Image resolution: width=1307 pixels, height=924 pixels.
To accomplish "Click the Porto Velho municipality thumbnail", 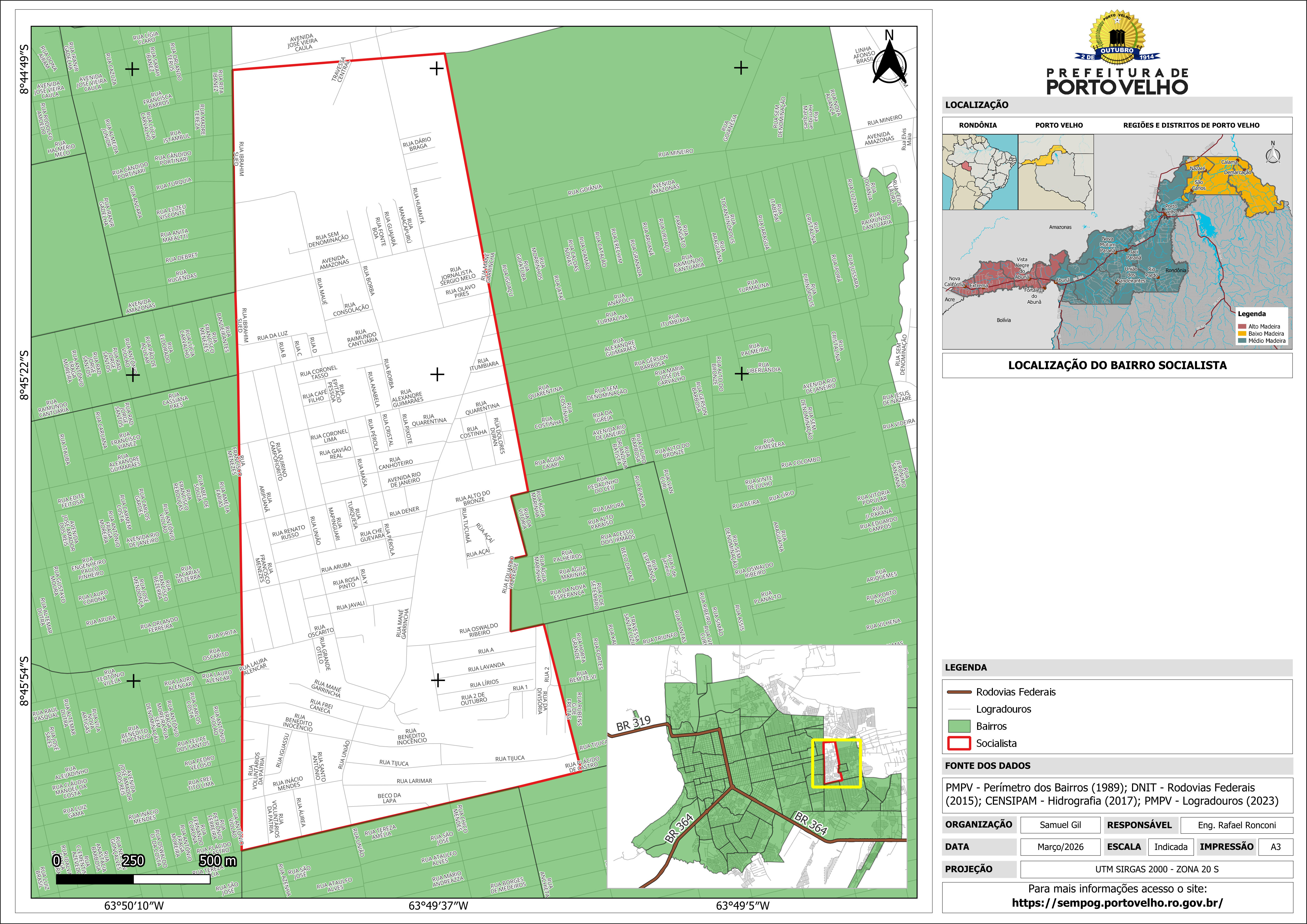I will pyautogui.click(x=1055, y=172).
